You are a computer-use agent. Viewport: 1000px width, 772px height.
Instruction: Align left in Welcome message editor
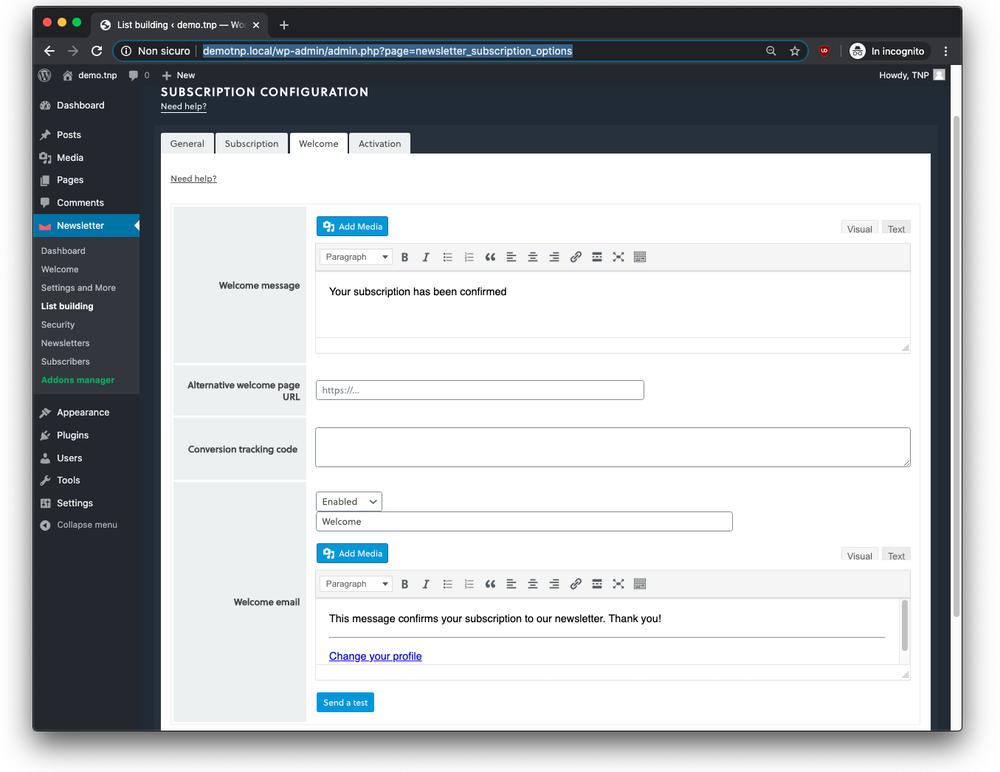click(x=511, y=257)
